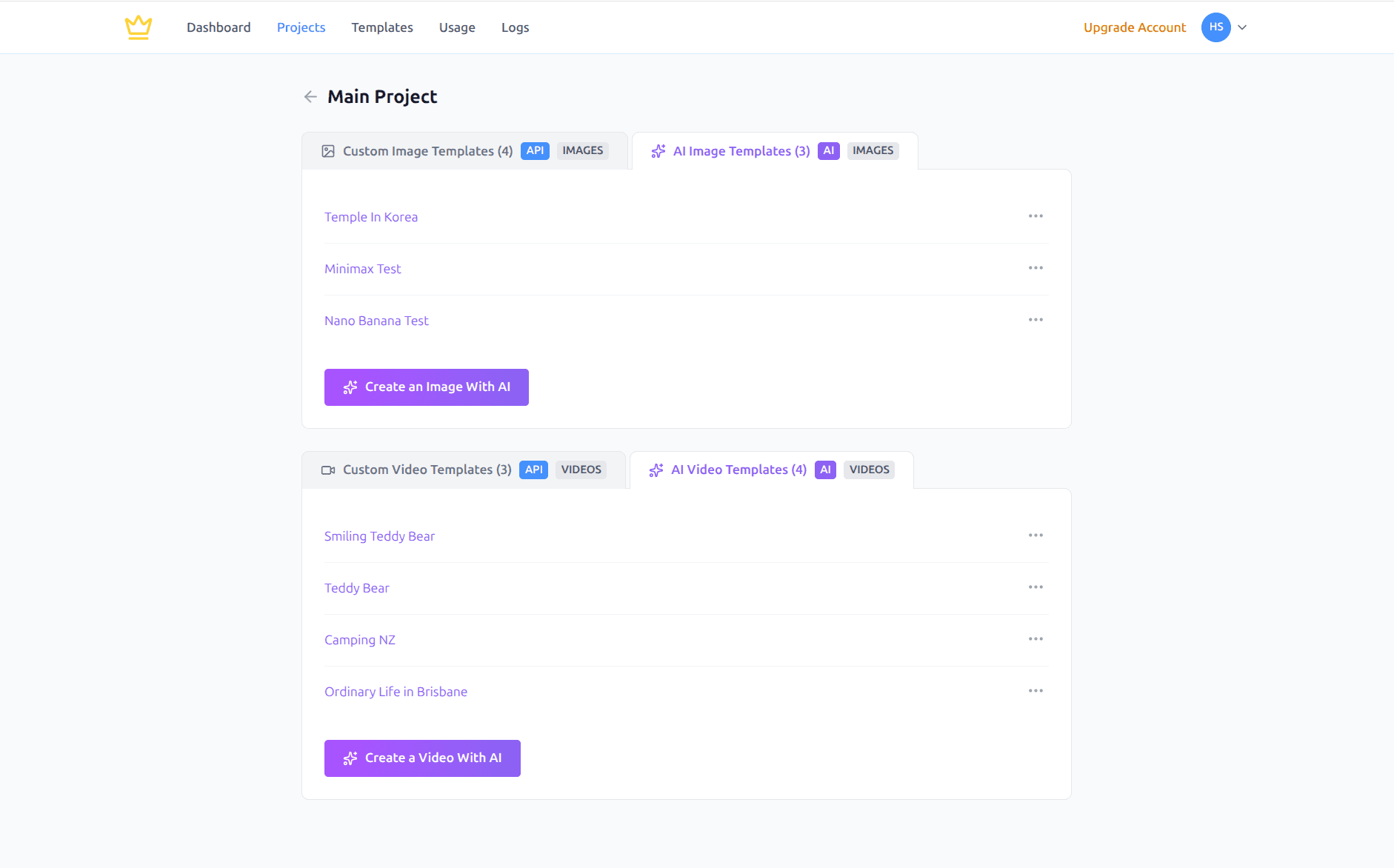Viewport: 1394px width, 868px height.
Task: Click the crown logo in the navbar
Action: (x=139, y=27)
